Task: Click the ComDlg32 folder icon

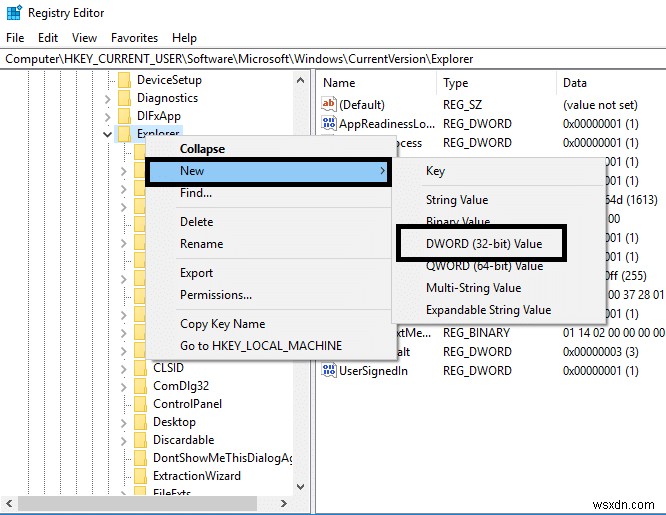Action: [141, 386]
